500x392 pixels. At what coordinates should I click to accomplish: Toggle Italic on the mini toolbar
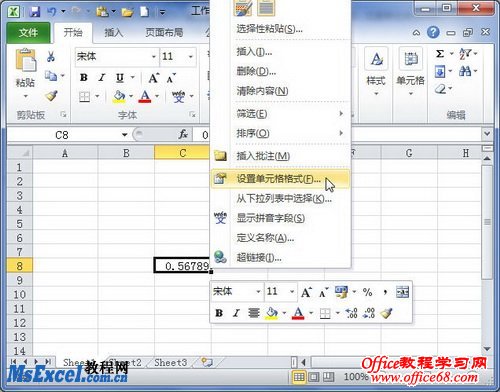(x=236, y=313)
